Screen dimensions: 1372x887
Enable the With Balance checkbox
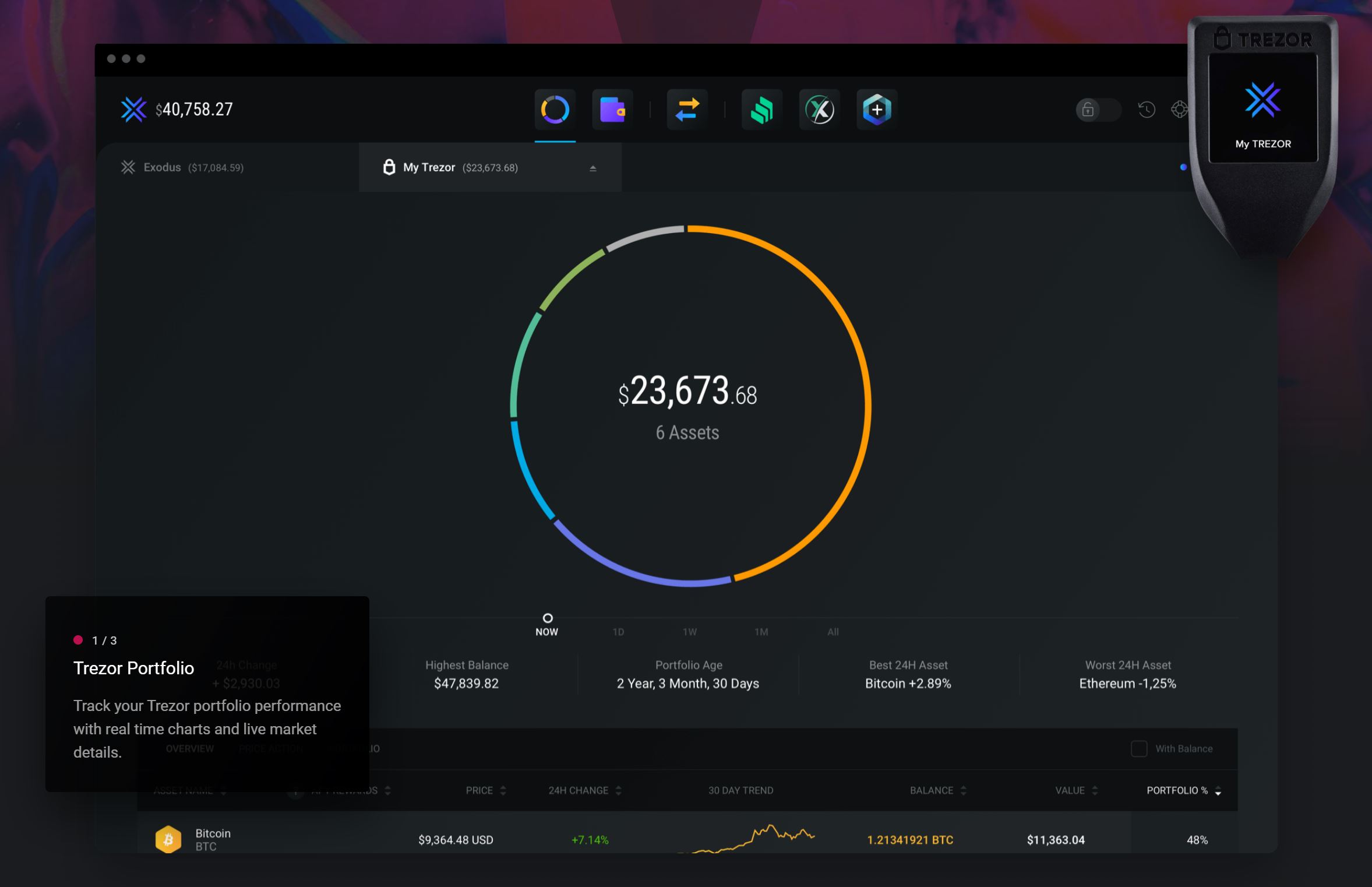(x=1138, y=749)
